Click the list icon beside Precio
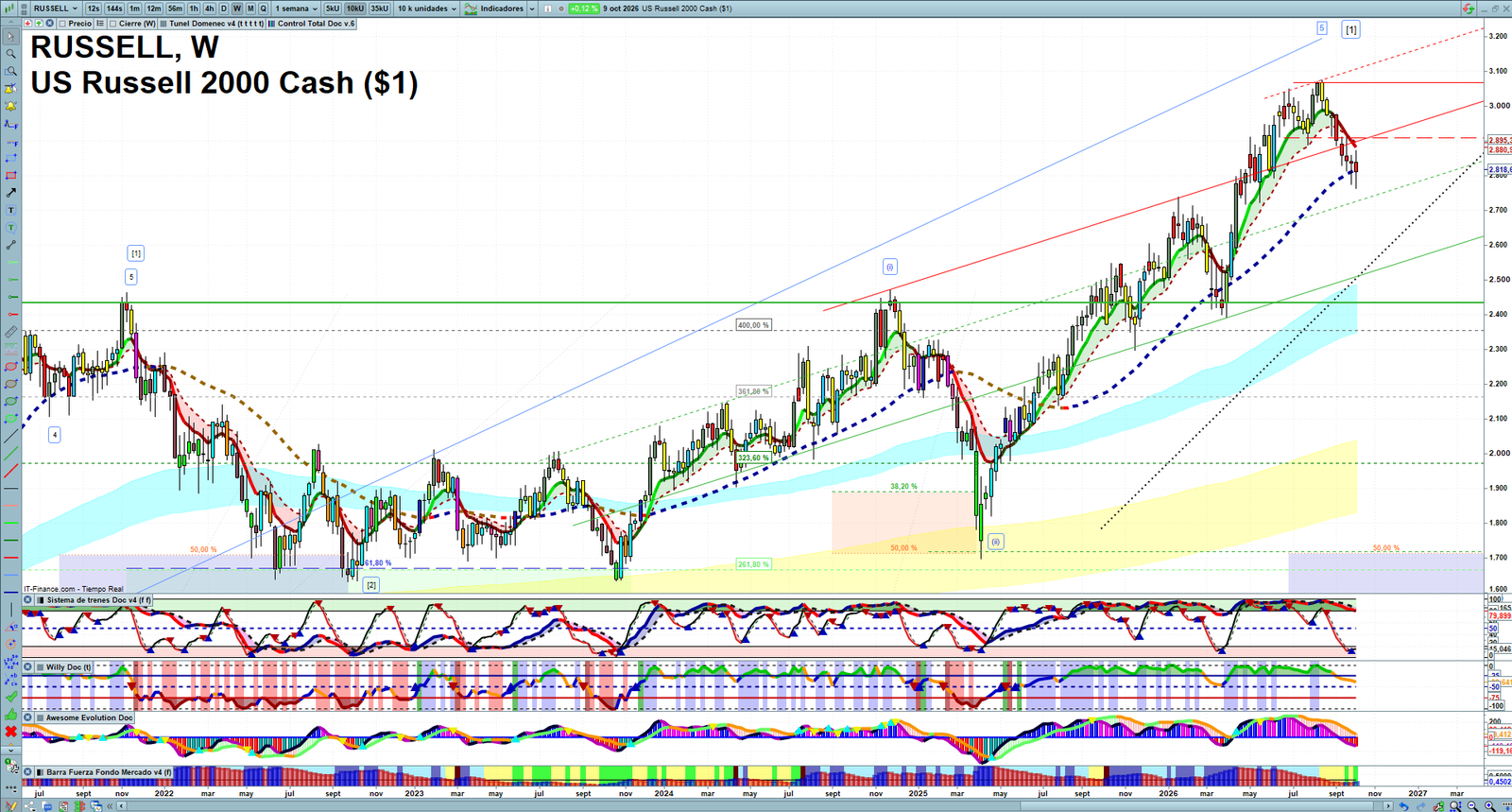The height and width of the screenshot is (812, 1512). click(x=100, y=24)
